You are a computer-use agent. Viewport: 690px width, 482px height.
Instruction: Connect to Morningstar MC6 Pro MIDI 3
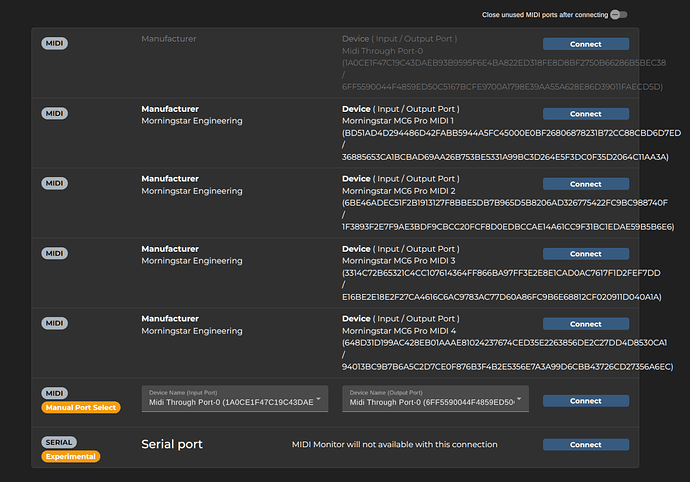click(585, 254)
